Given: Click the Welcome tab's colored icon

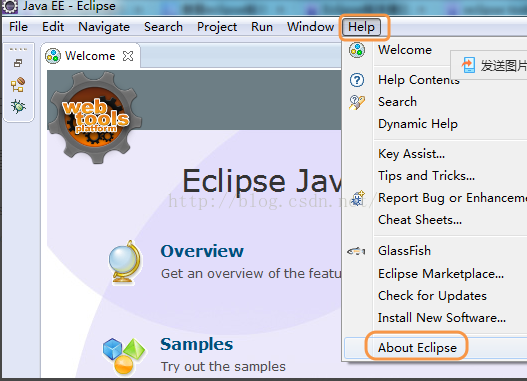Looking at the screenshot, I should pos(53,56).
